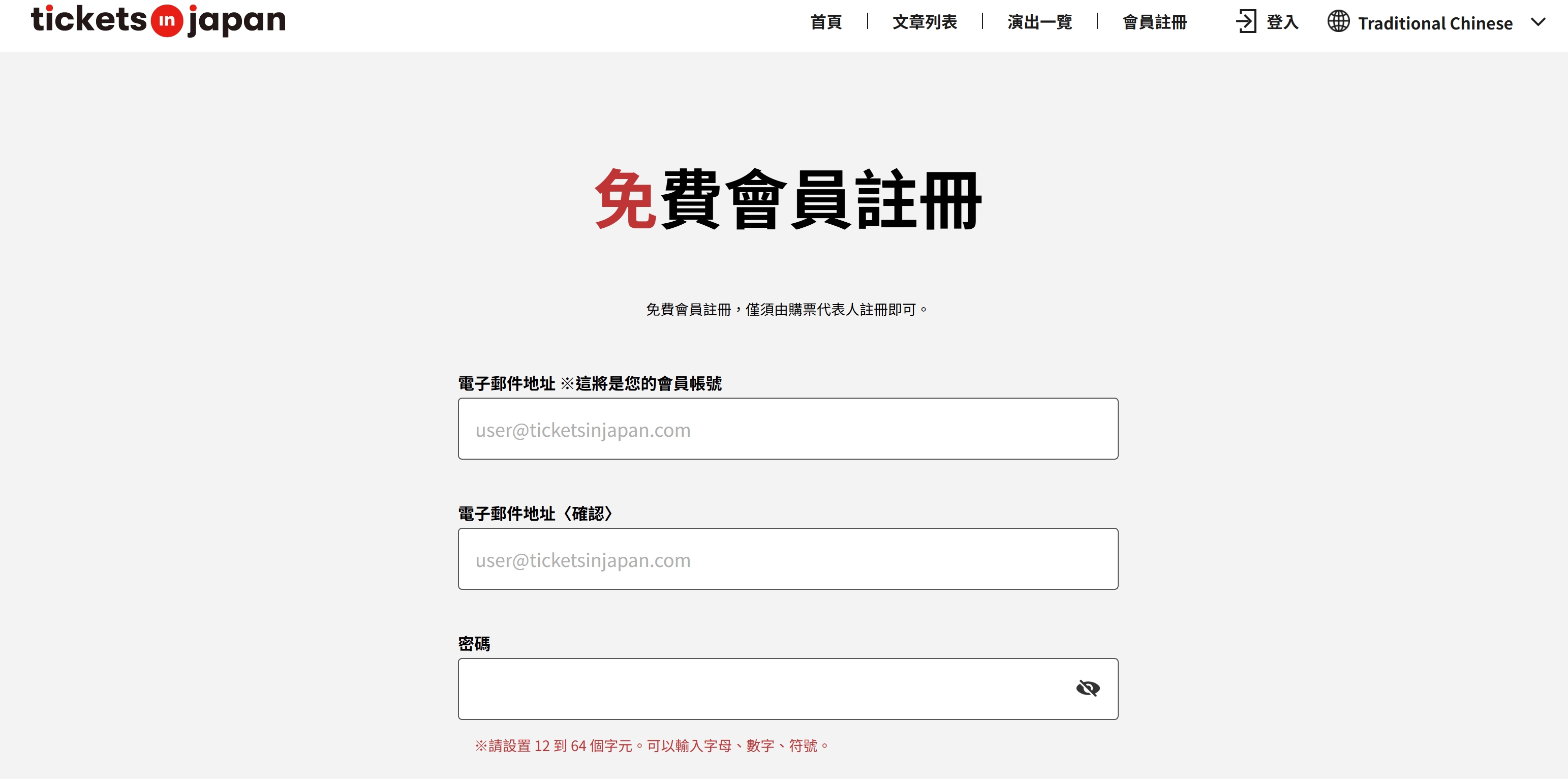
Task: Click the 電子郵件地址〈確認〉 label
Action: pos(536,514)
